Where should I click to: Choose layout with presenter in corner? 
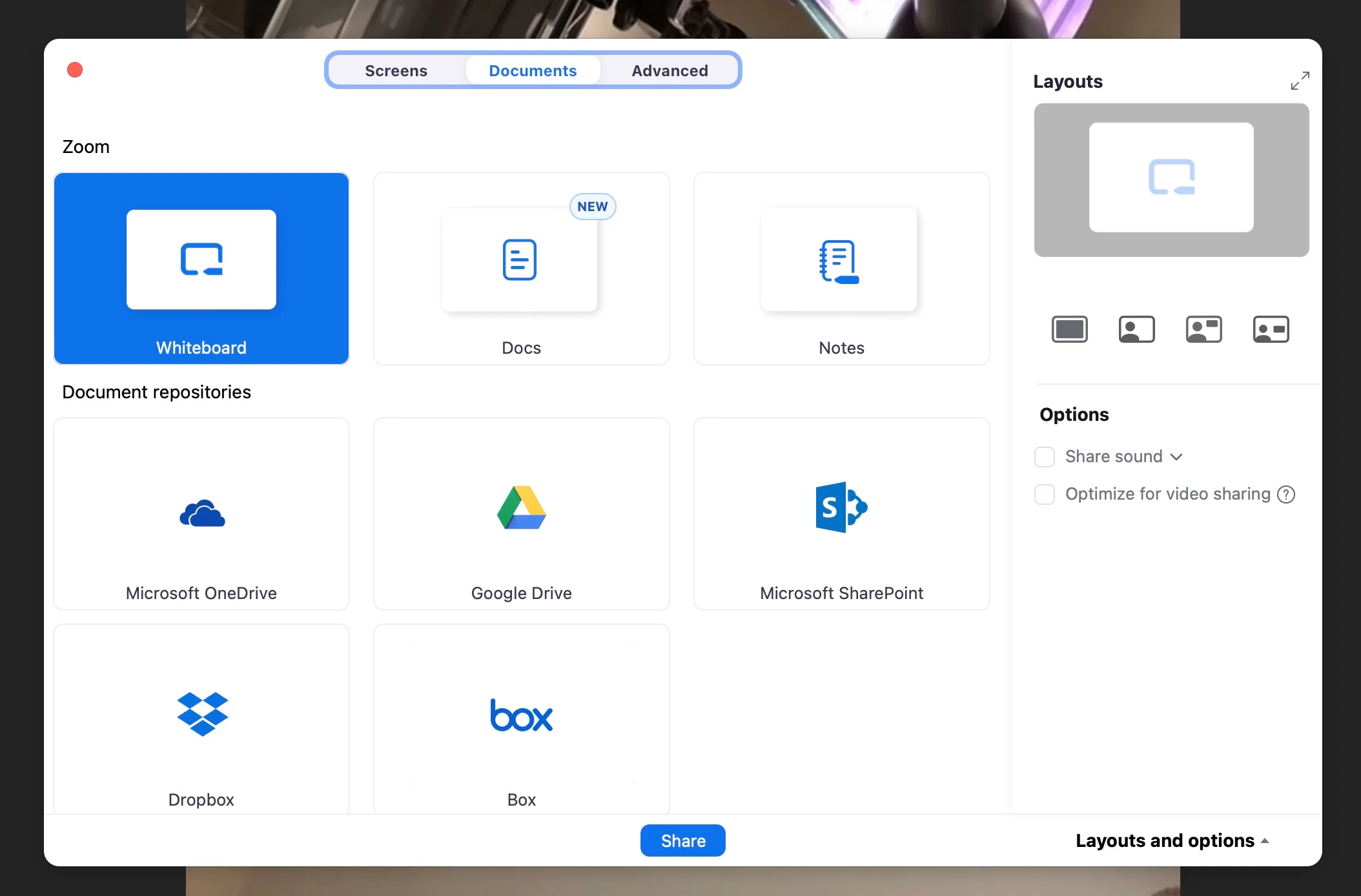click(1137, 329)
